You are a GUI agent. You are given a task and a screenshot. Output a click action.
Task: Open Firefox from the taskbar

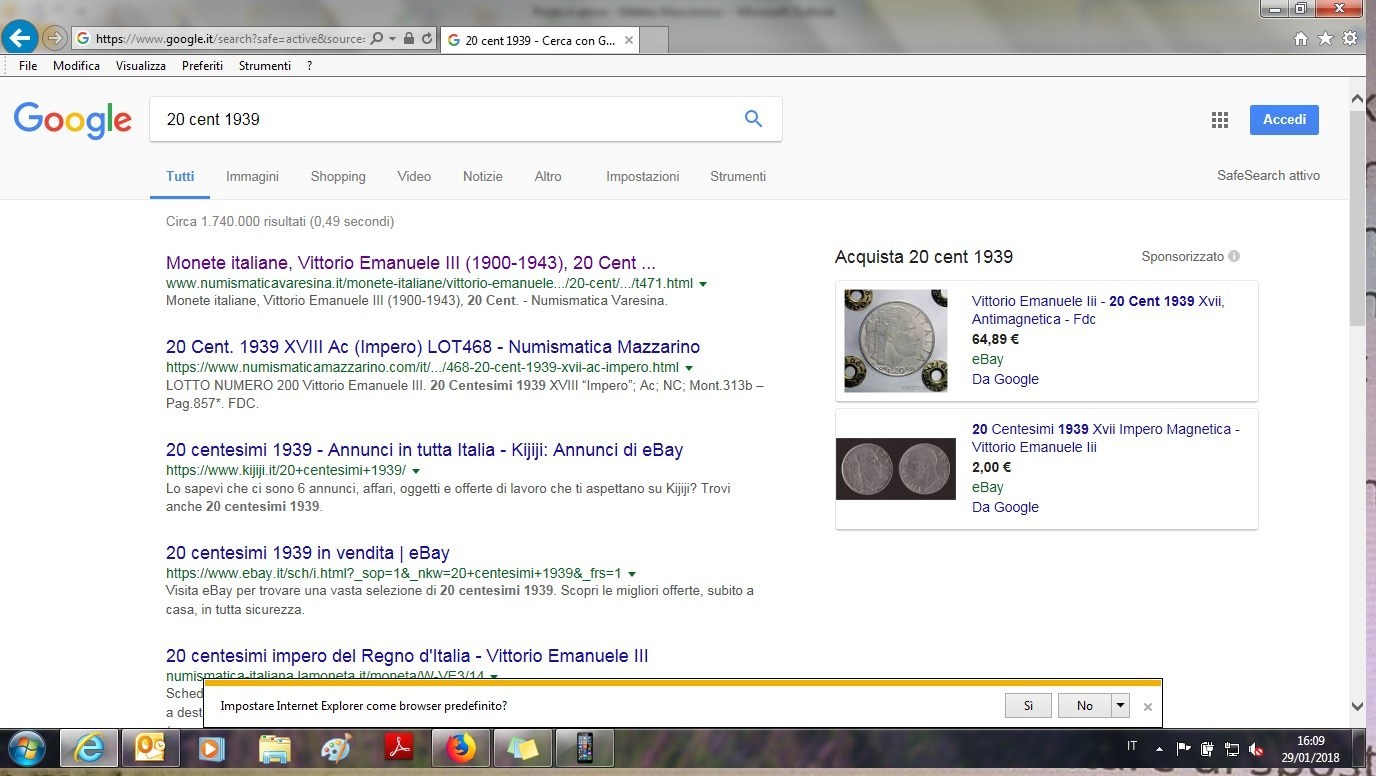coord(461,748)
